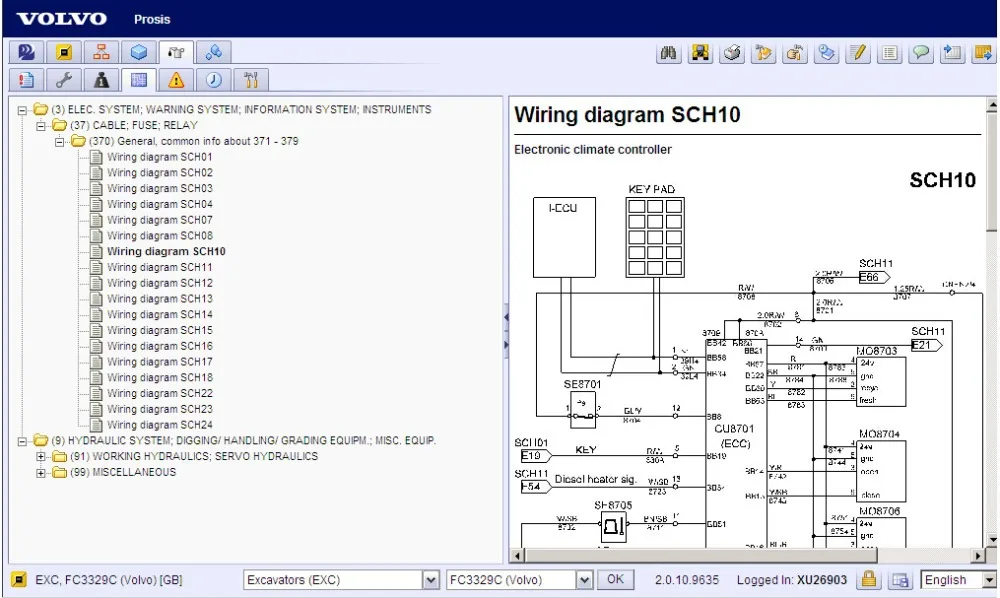Click the binoculars search icon
Screen dimensions: 1000x598
click(668, 54)
